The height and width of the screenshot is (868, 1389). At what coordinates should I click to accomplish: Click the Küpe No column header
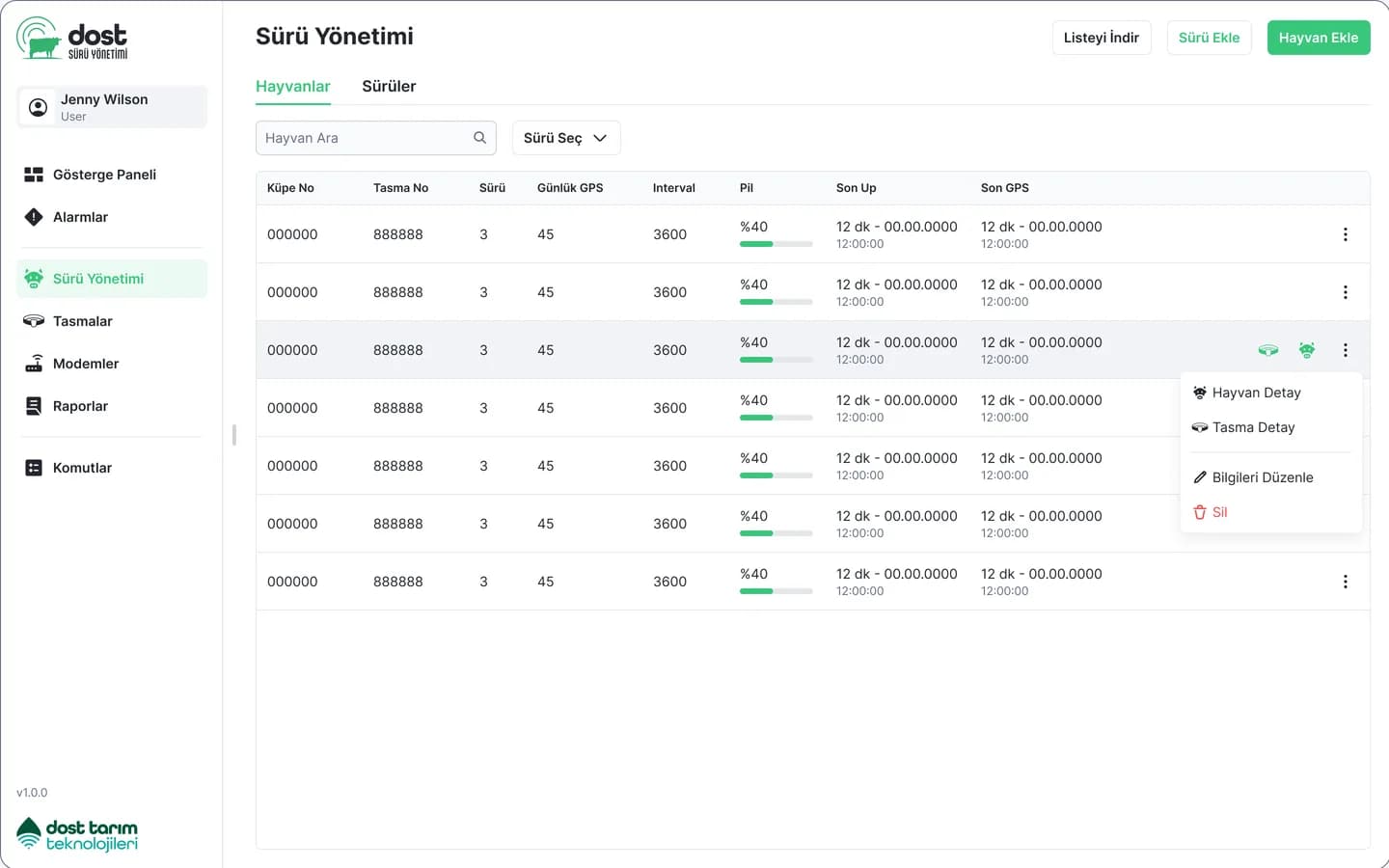click(290, 188)
